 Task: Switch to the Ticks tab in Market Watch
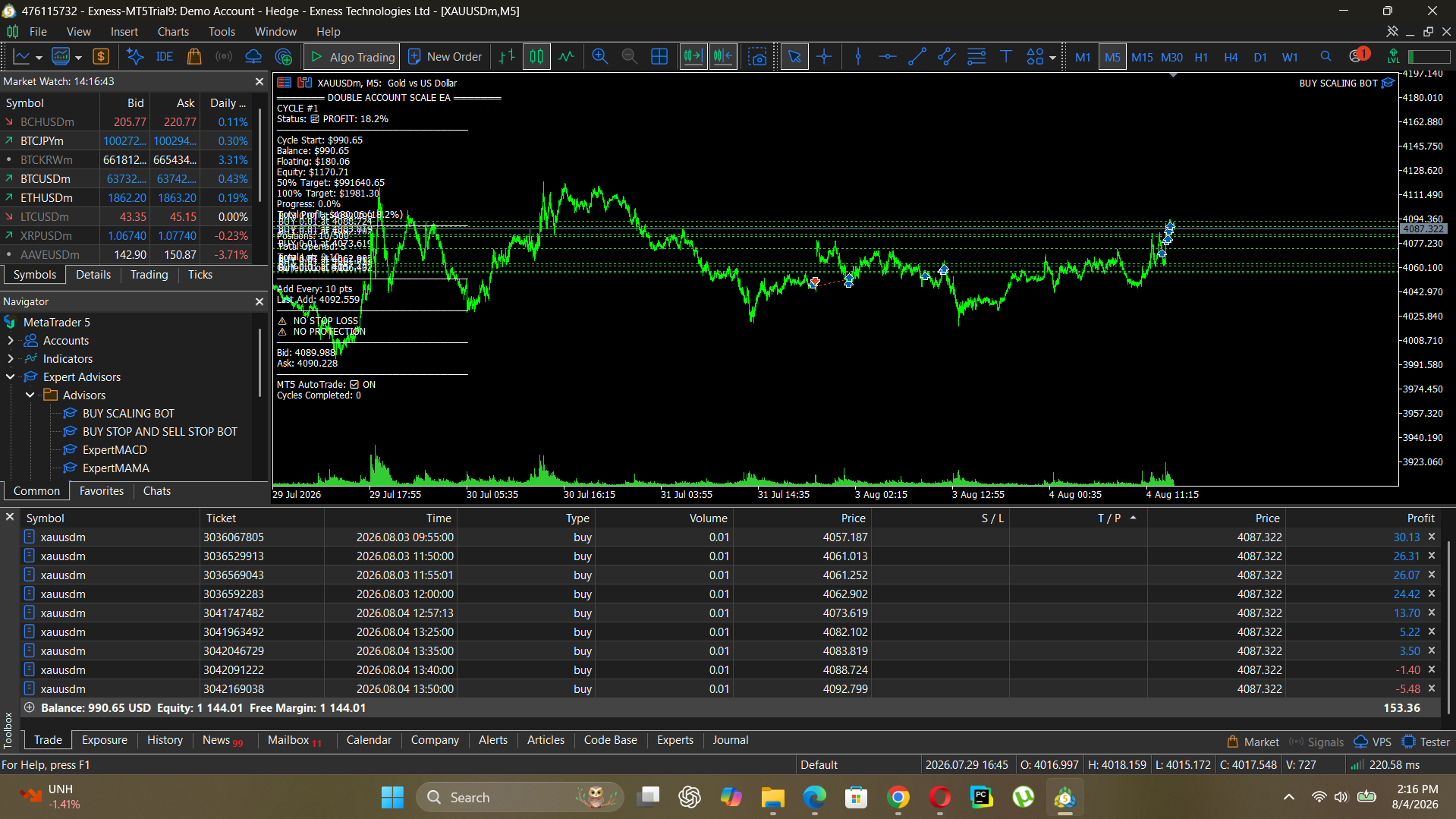[200, 275]
